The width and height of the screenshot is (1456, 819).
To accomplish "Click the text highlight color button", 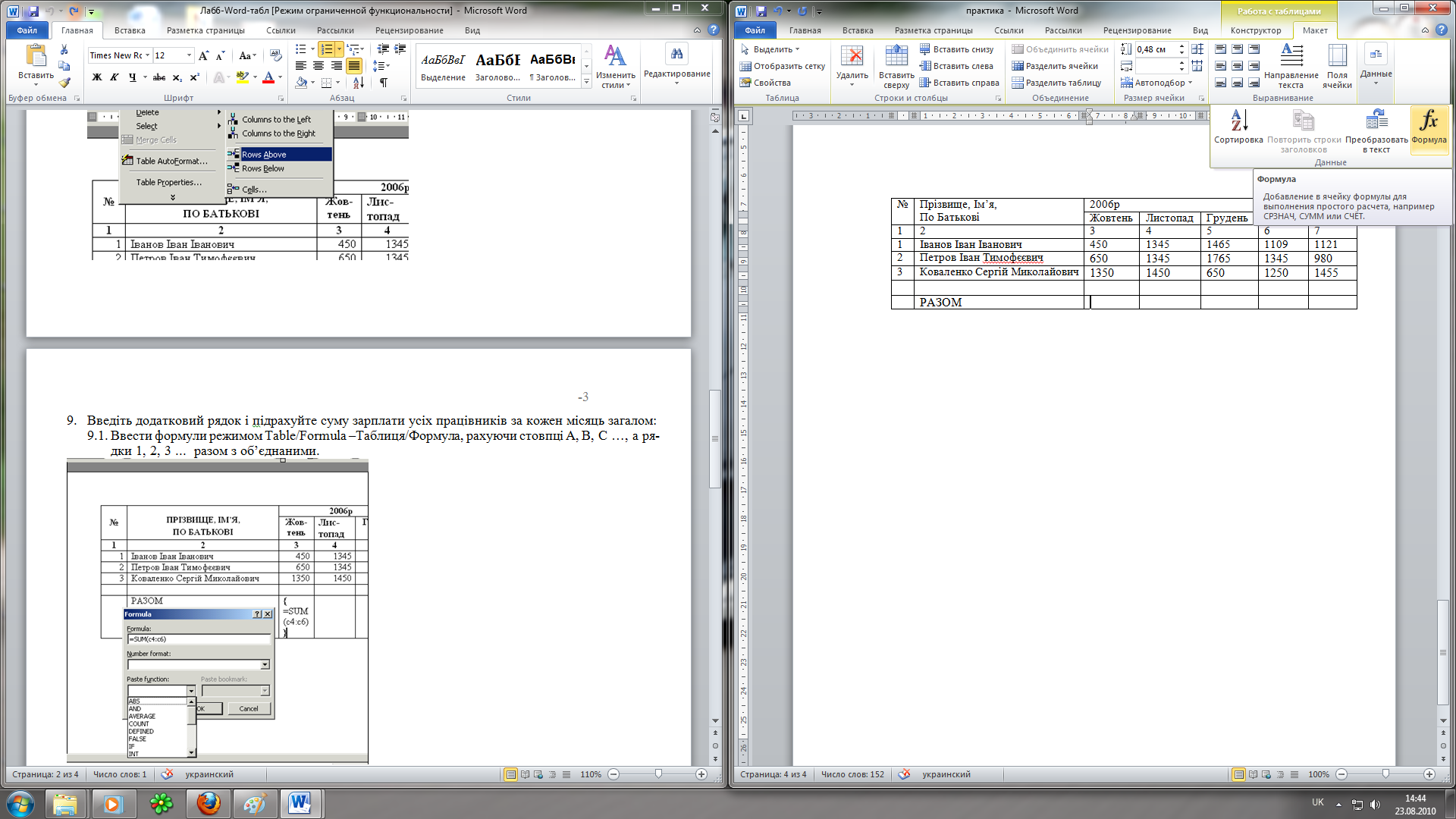I will [242, 77].
